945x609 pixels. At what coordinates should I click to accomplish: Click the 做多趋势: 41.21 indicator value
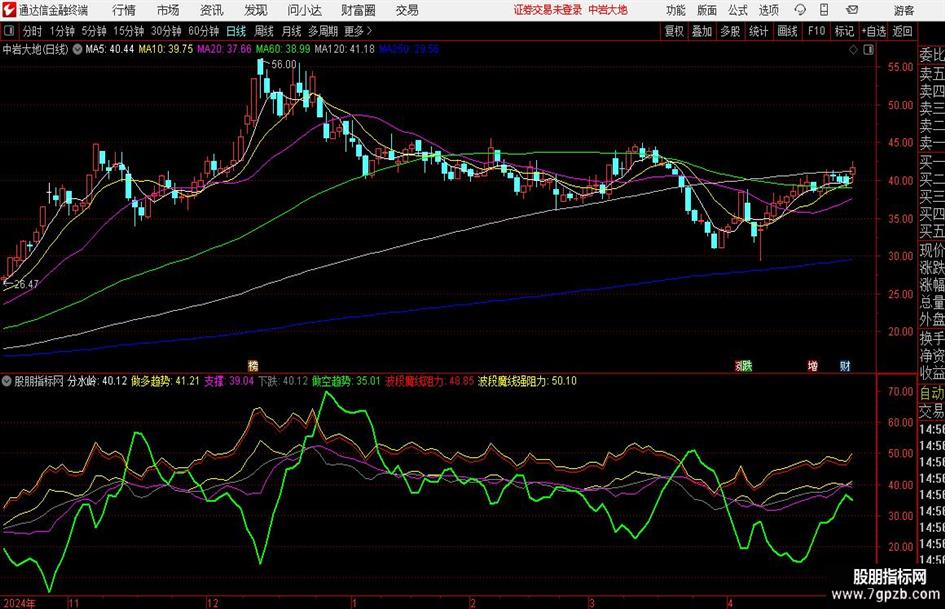pos(165,381)
